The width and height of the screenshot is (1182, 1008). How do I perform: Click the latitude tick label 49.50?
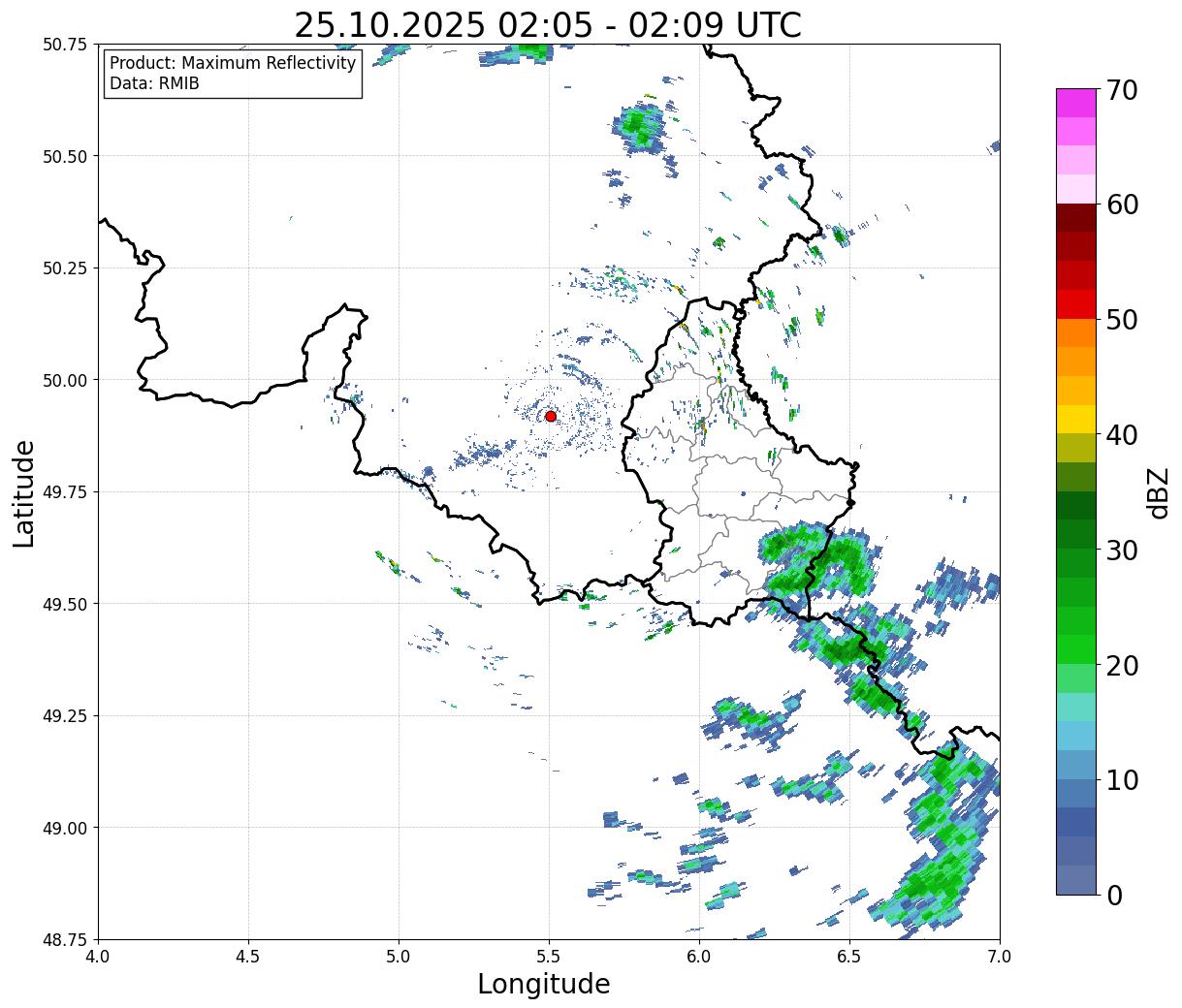(65, 604)
